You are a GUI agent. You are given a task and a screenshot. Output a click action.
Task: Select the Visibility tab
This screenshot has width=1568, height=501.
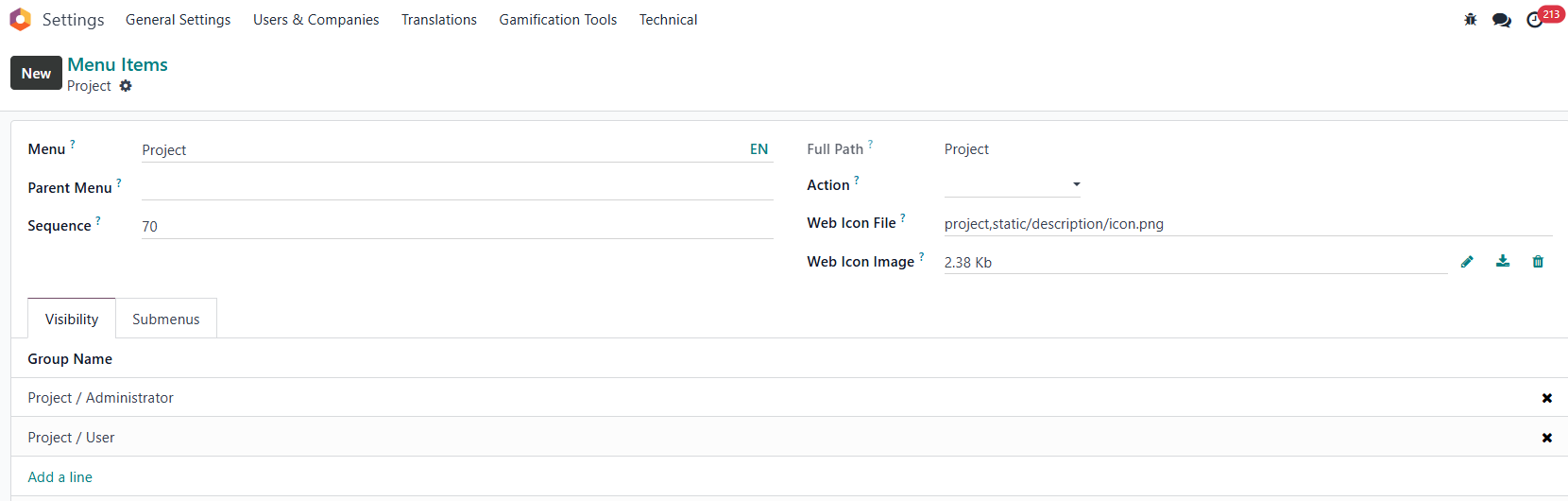(72, 320)
